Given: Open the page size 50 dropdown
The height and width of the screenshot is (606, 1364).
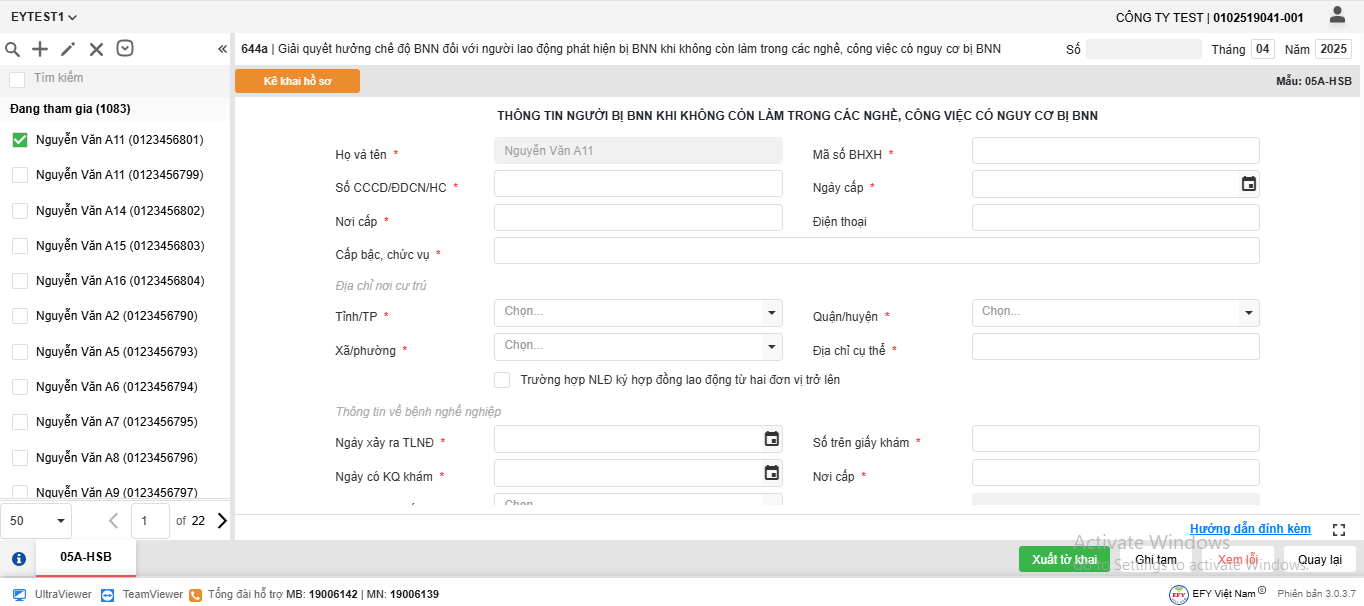Looking at the screenshot, I should pyautogui.click(x=37, y=521).
